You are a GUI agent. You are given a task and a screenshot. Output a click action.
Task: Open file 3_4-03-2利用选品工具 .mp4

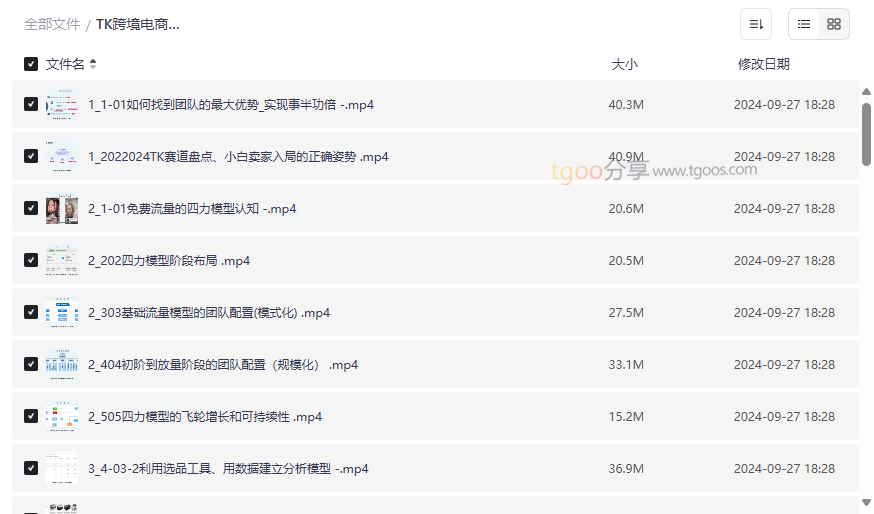[228, 468]
